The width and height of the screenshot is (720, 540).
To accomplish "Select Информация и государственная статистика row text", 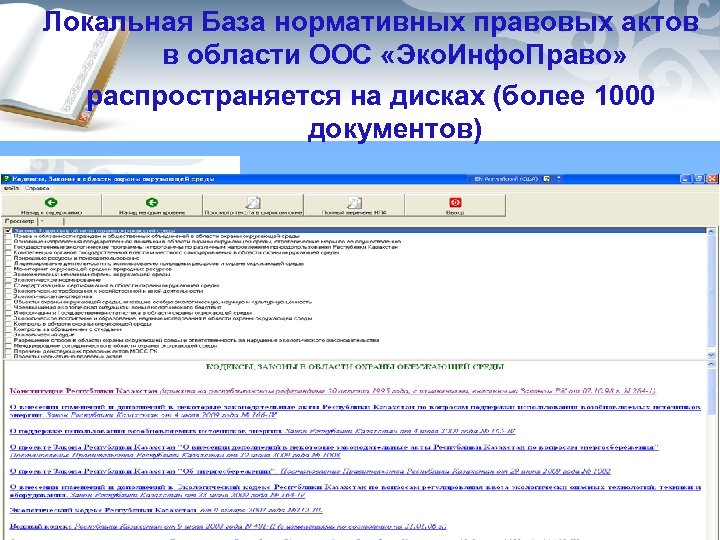I will point(132,313).
